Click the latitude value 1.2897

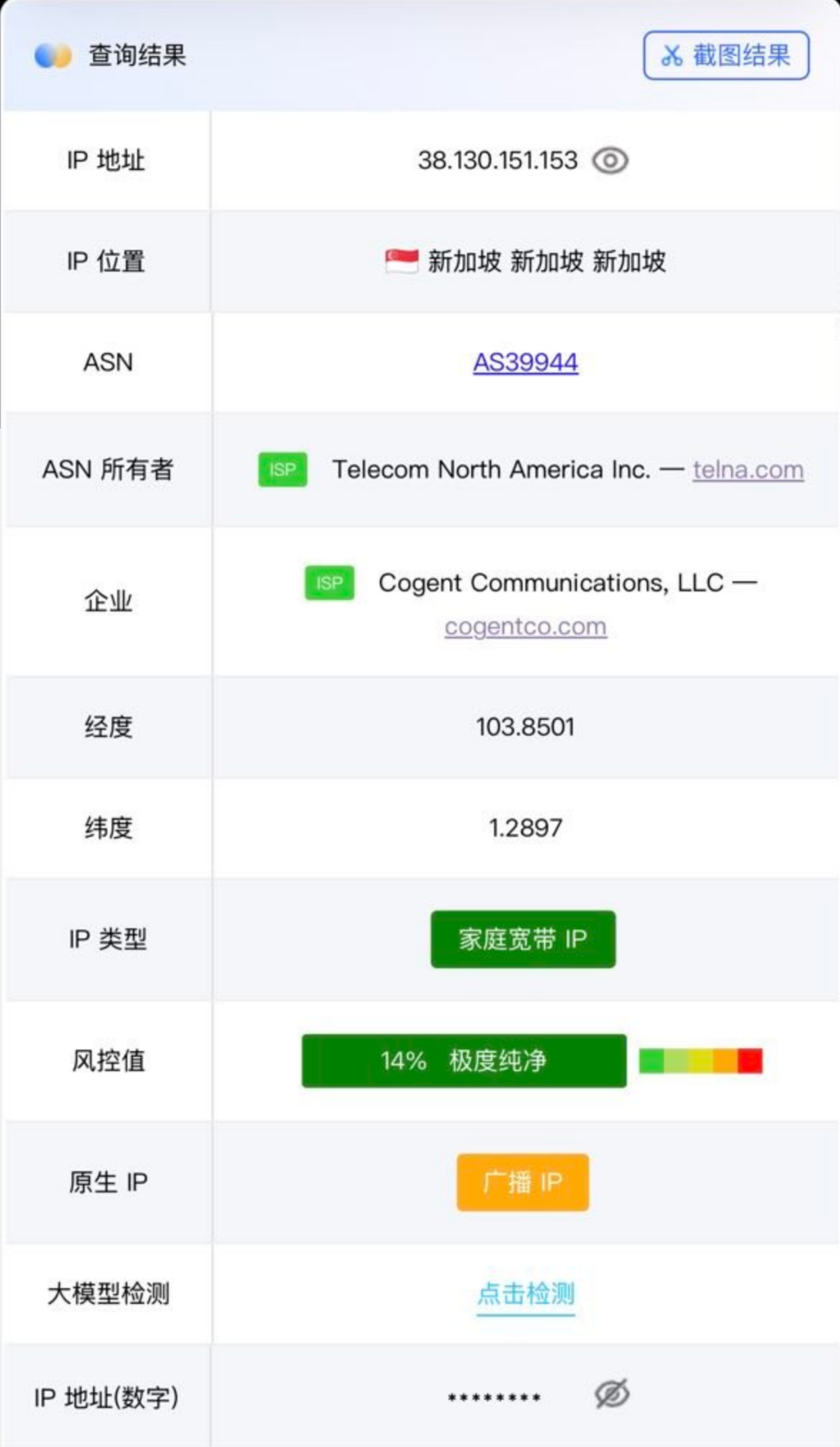coord(525,828)
